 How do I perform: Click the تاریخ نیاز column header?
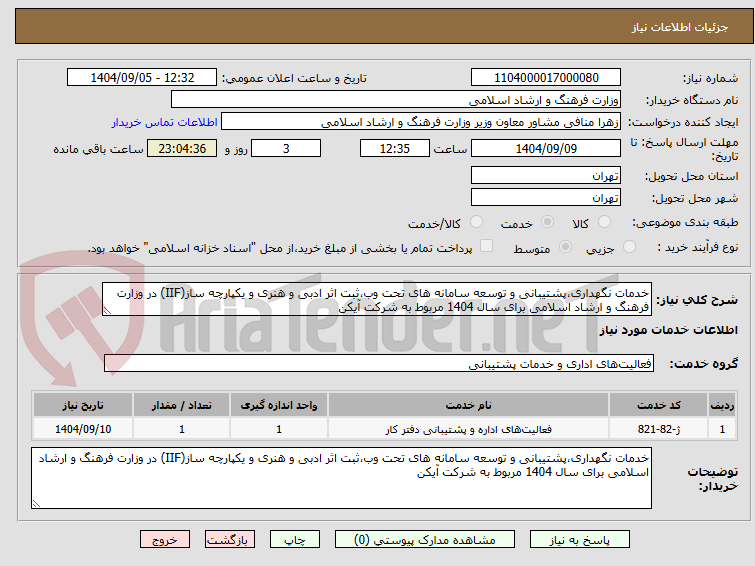pos(83,405)
